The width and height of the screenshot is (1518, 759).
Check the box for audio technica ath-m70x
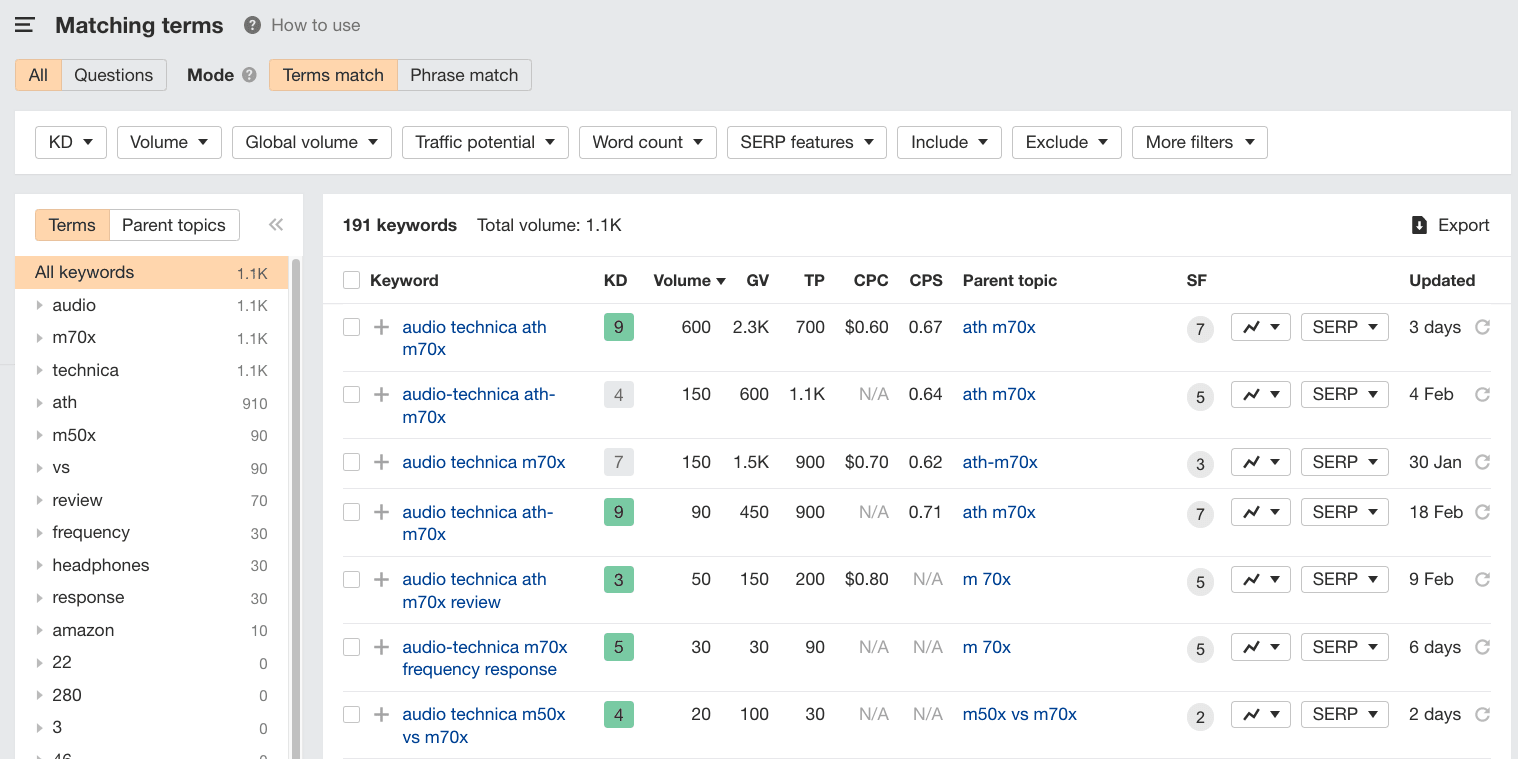[x=351, y=512]
